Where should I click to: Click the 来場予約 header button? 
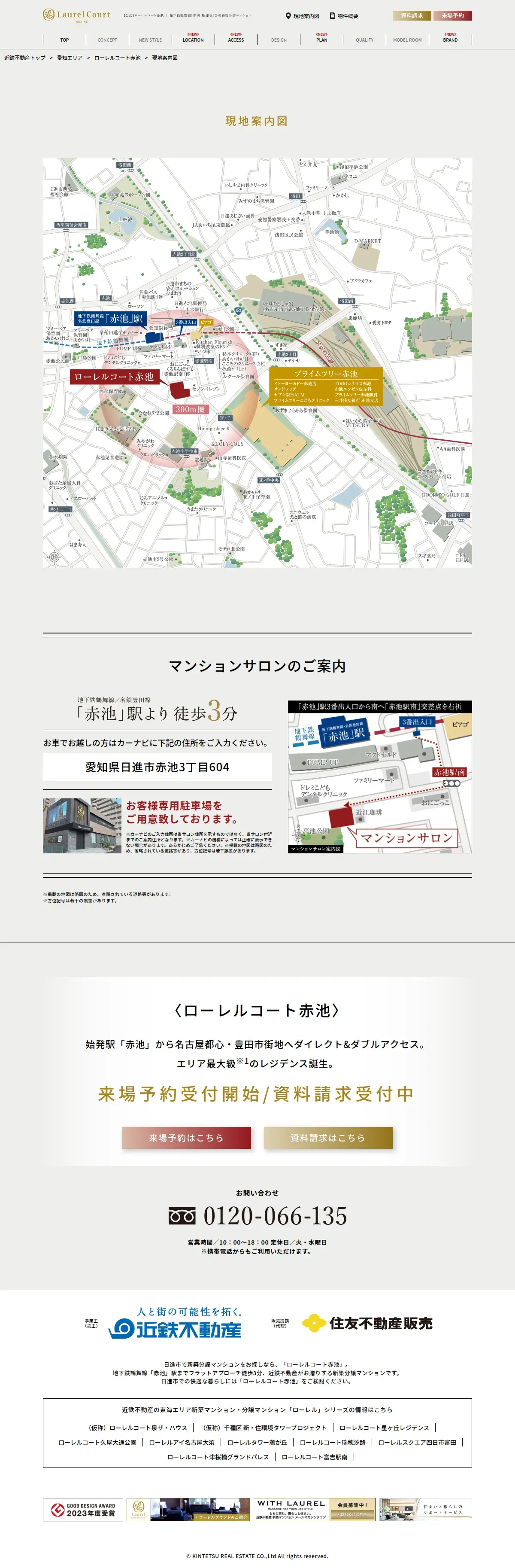tap(452, 16)
